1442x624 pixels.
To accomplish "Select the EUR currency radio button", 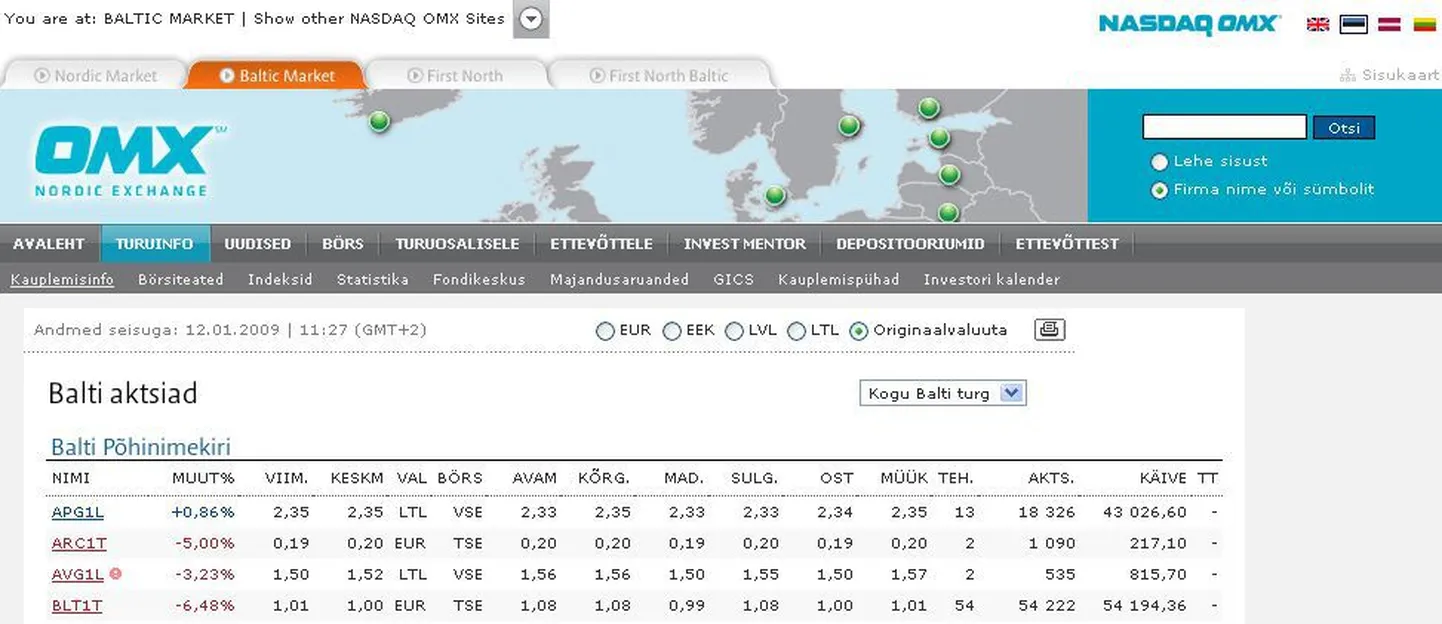I will tap(605, 331).
